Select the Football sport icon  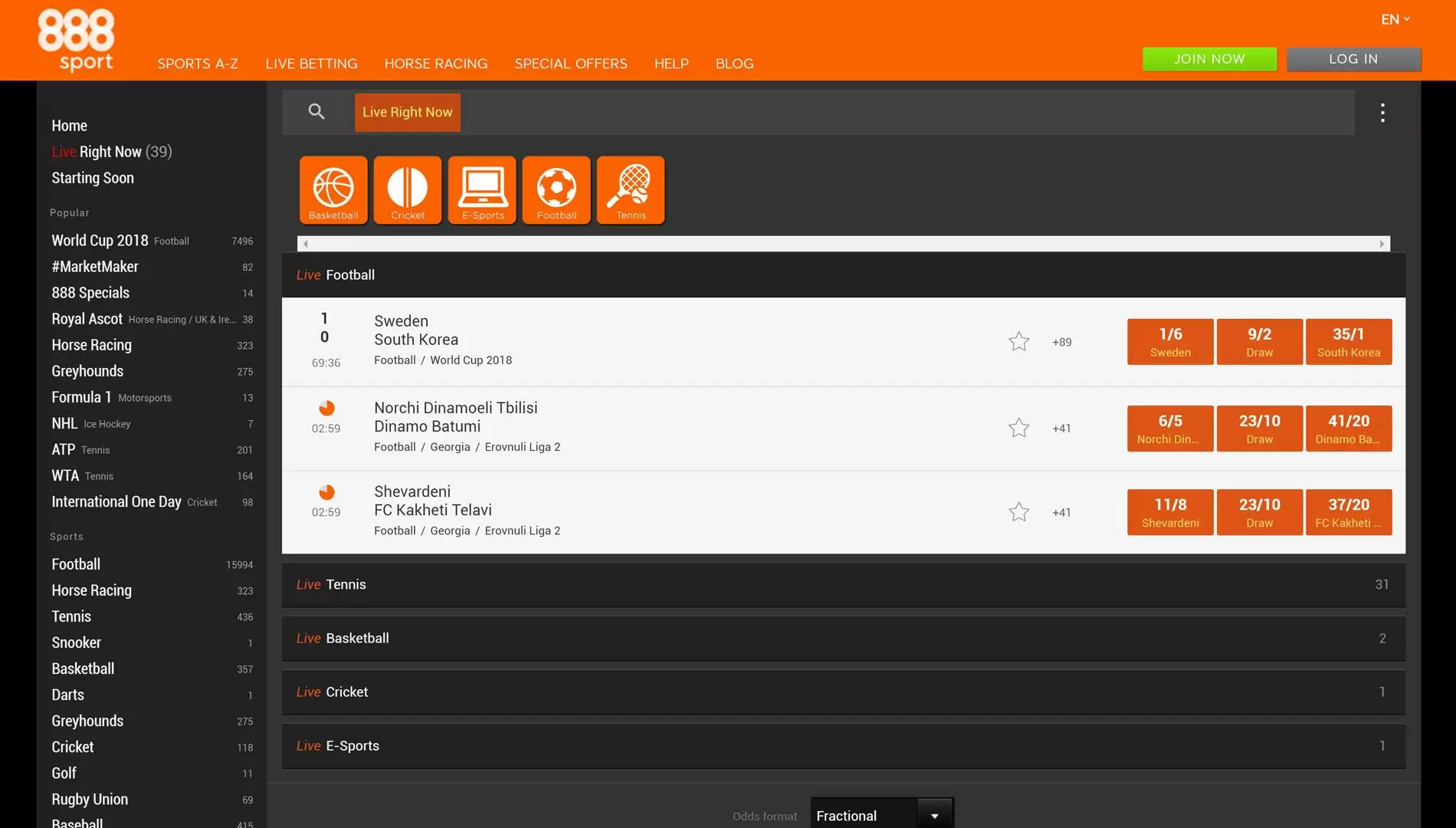click(x=556, y=190)
